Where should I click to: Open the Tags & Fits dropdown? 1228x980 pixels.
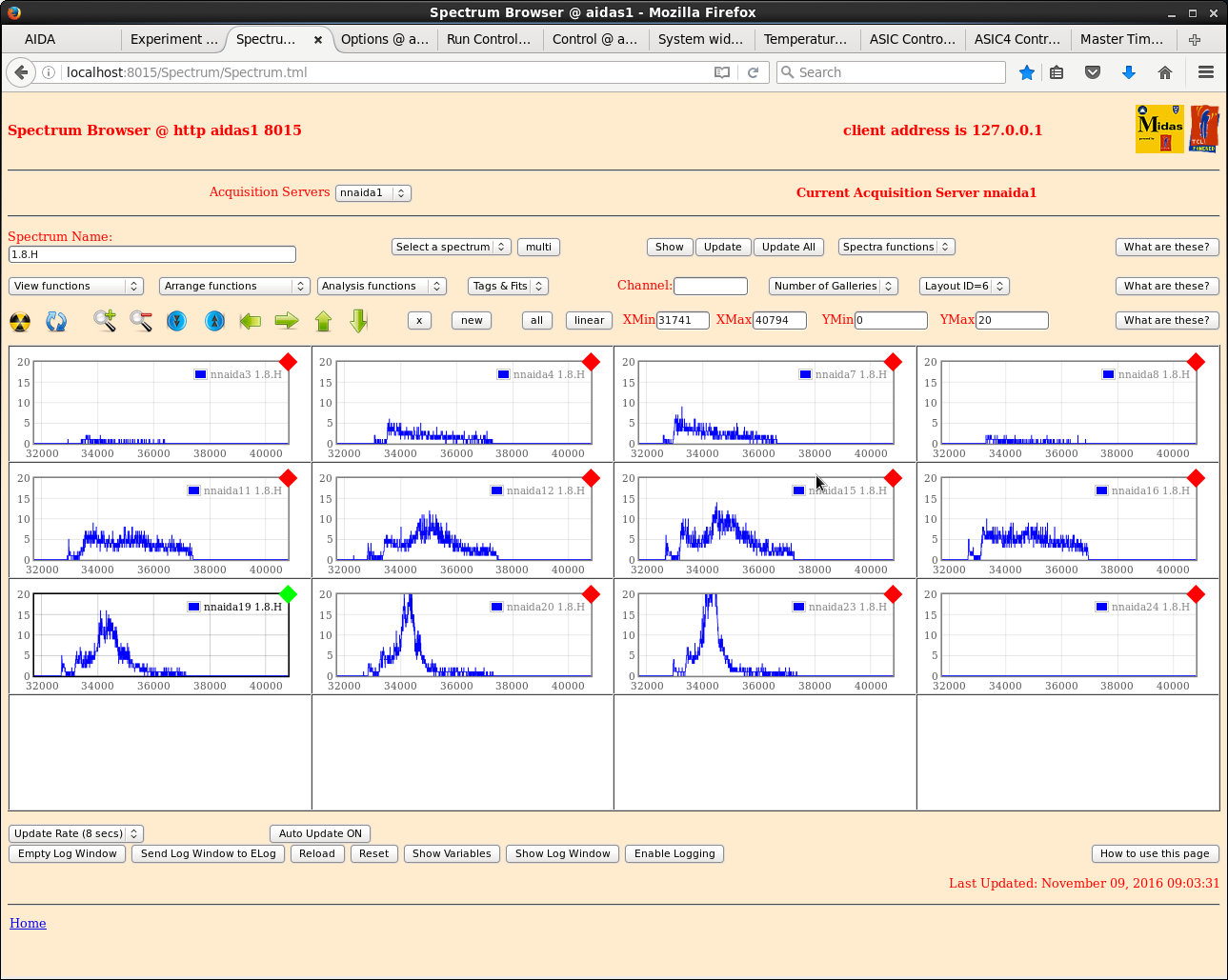click(509, 286)
